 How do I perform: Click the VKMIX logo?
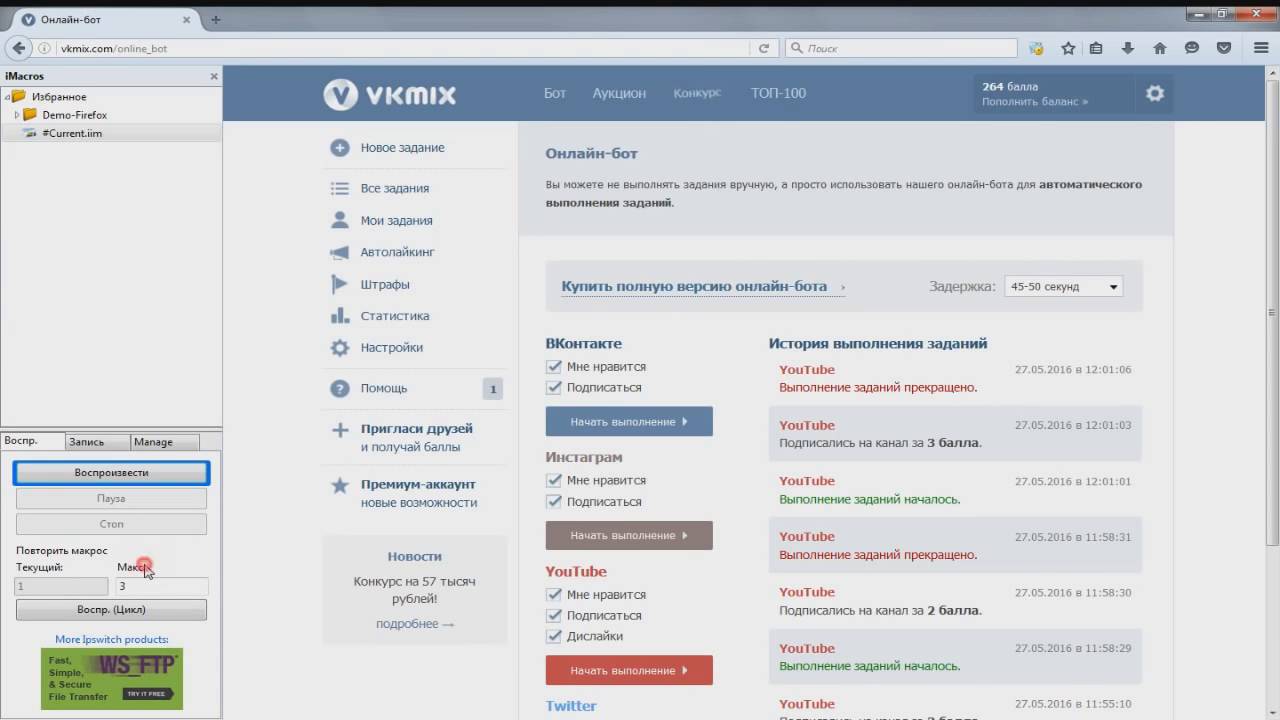tap(390, 95)
